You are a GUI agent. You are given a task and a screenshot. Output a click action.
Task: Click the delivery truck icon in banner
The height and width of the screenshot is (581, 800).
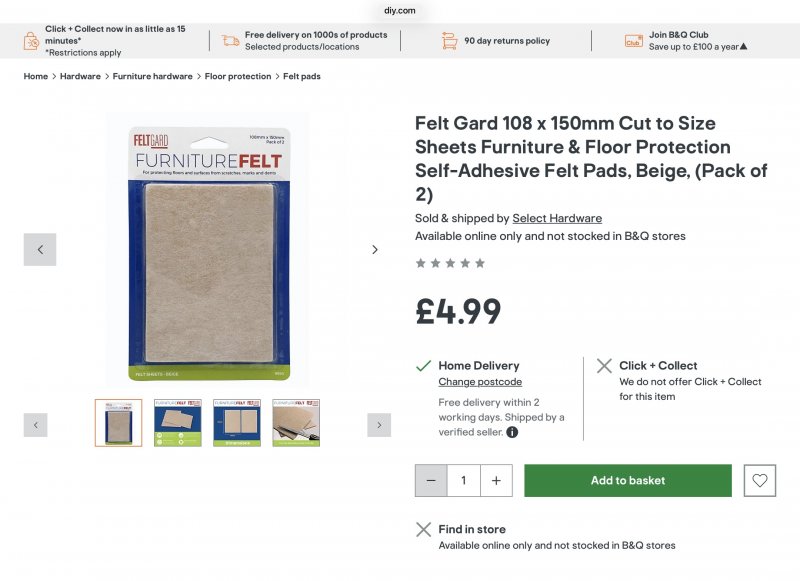231,41
